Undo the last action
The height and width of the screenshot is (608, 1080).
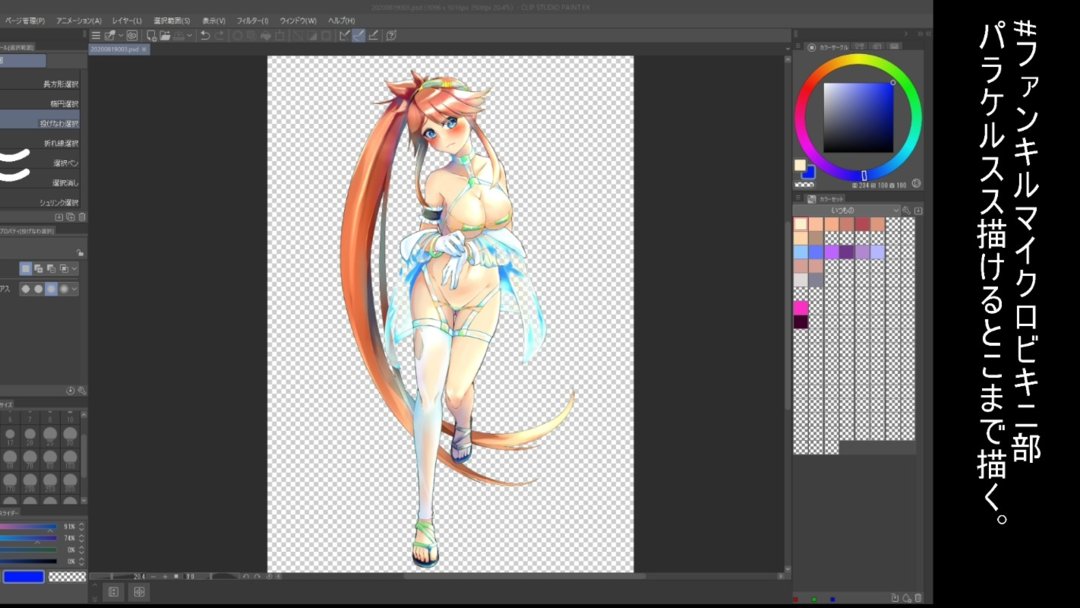(x=205, y=35)
